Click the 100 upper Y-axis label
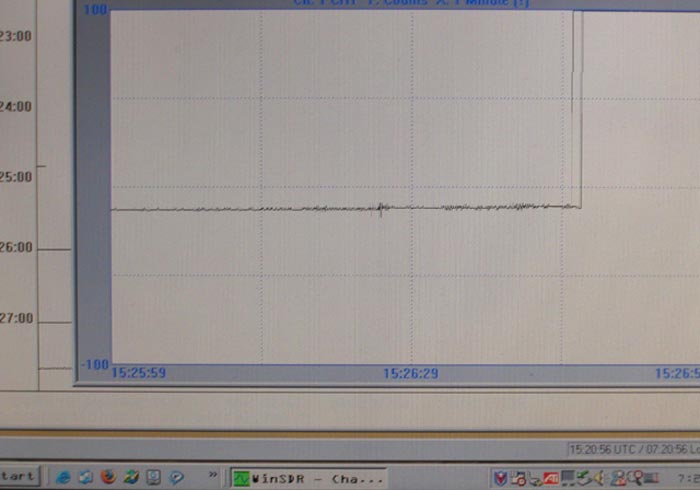The width and height of the screenshot is (700, 490). coord(96,9)
